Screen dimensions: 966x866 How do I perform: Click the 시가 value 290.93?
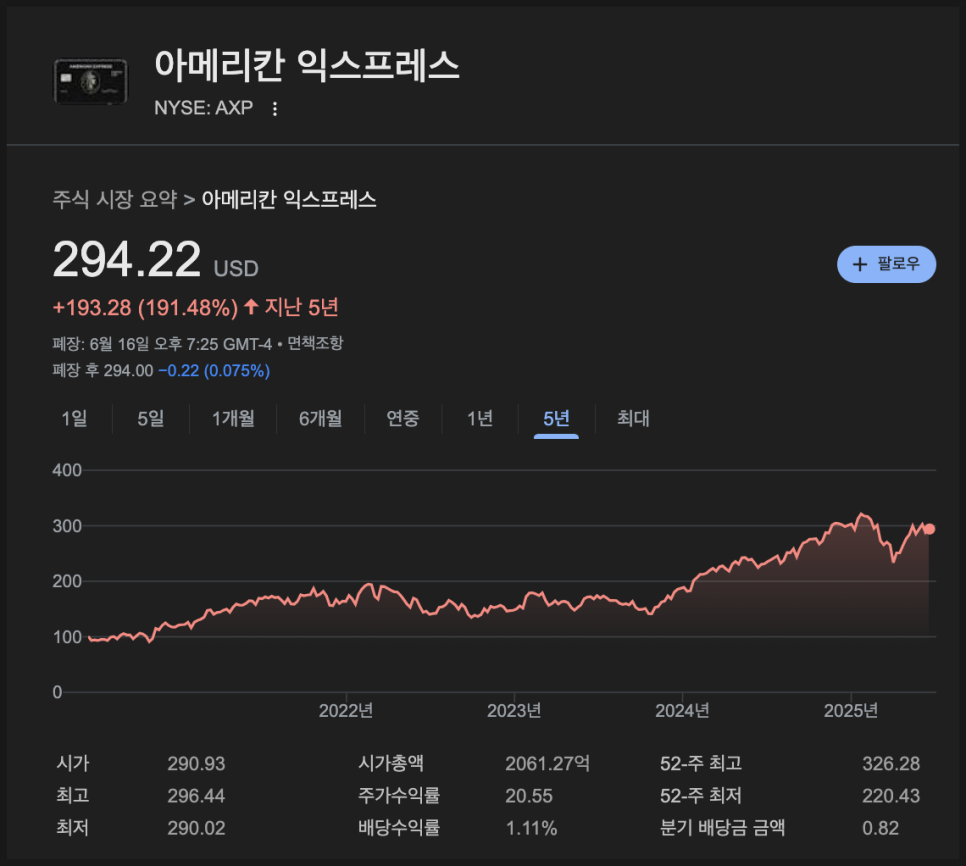(x=196, y=764)
